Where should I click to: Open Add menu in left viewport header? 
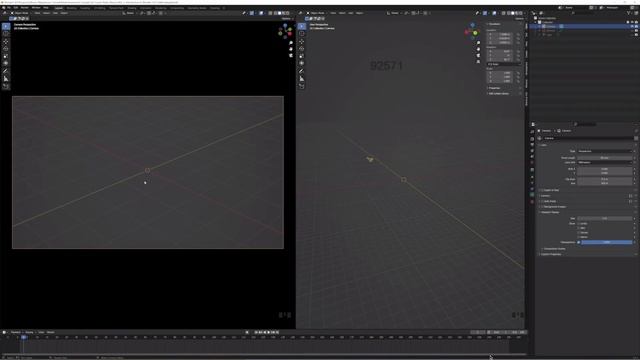pyautogui.click(x=55, y=13)
